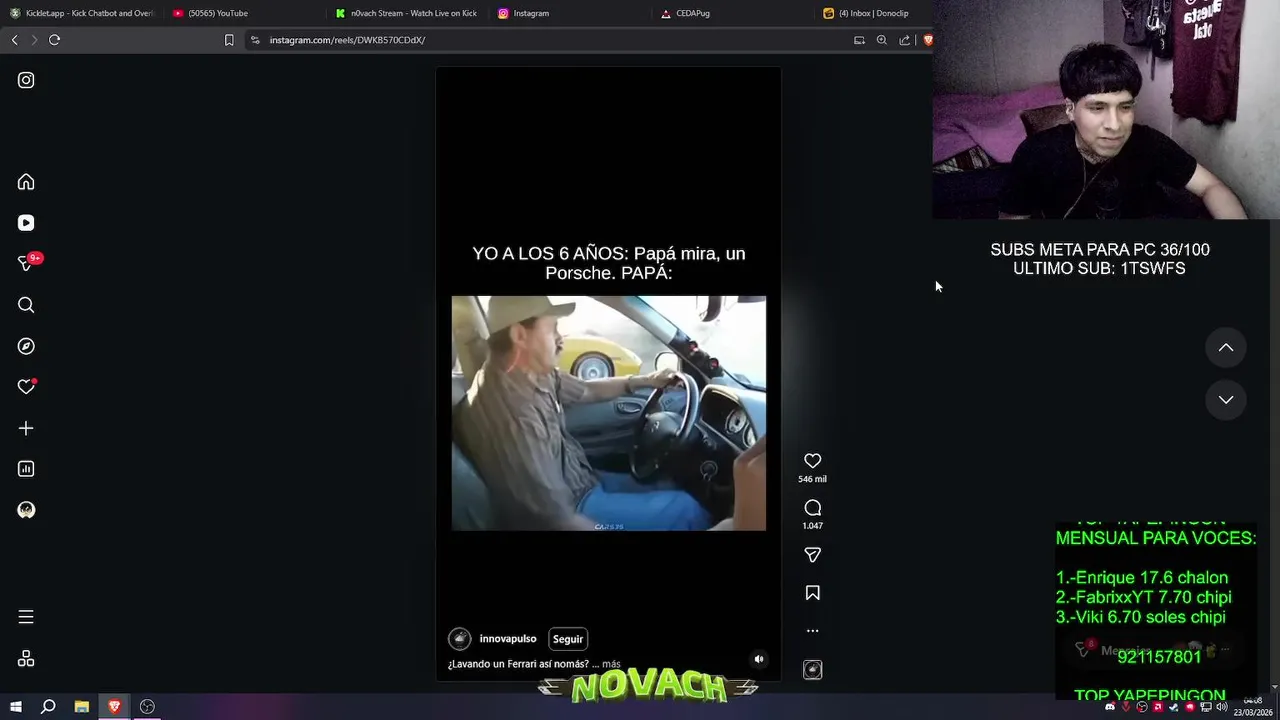Open Instagram logo home link
The height and width of the screenshot is (720, 1280).
pos(26,80)
